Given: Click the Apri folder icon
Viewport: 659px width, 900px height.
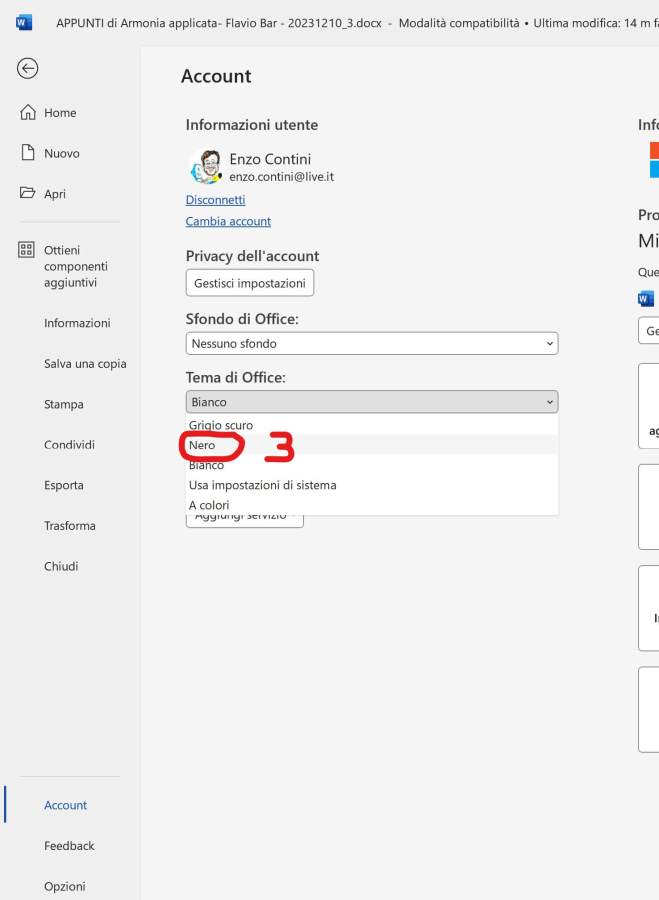Looking at the screenshot, I should point(28,194).
